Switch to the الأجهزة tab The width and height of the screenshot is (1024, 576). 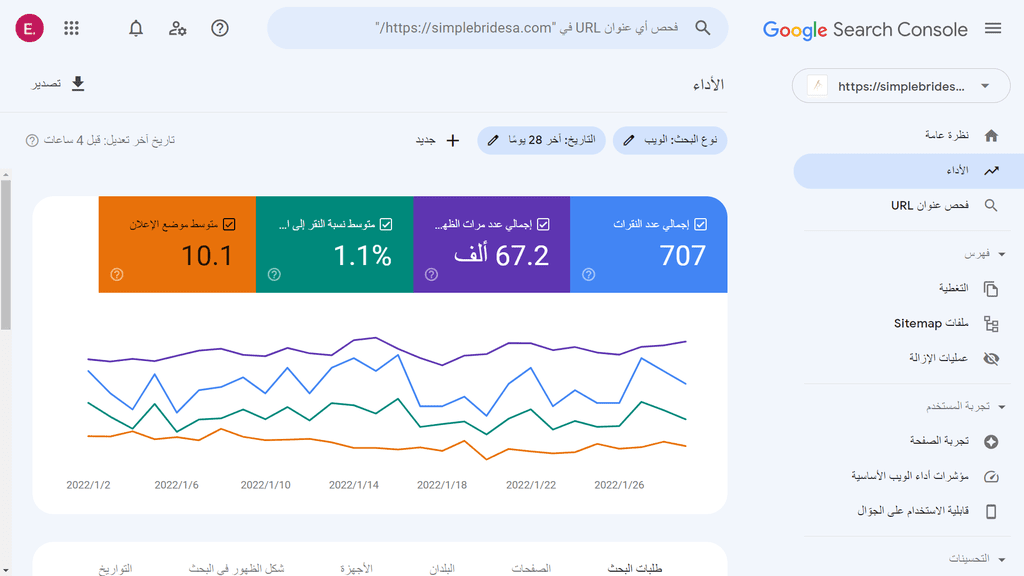(356, 568)
